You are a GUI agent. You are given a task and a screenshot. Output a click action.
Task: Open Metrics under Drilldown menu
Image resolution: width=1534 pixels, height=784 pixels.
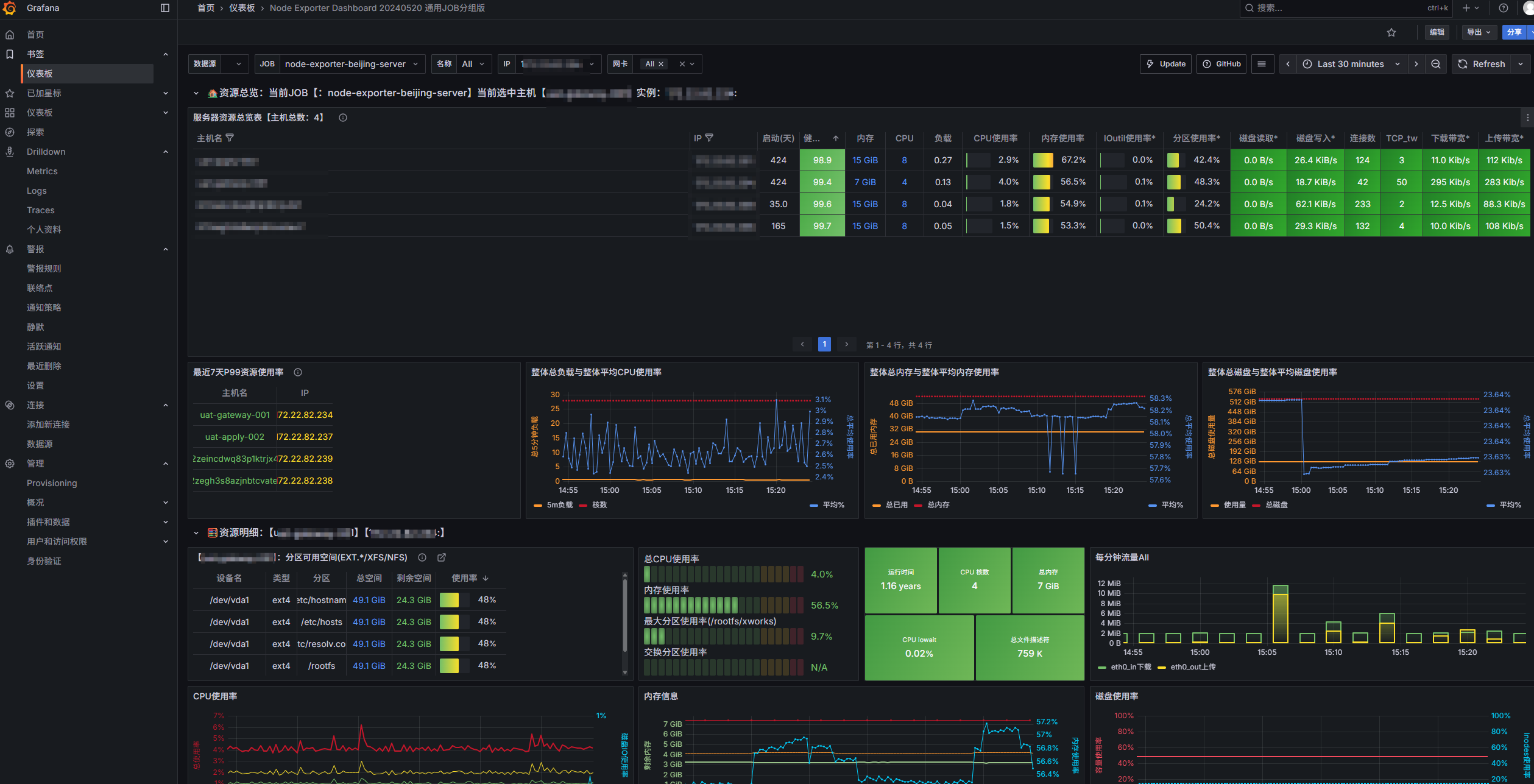[x=42, y=171]
